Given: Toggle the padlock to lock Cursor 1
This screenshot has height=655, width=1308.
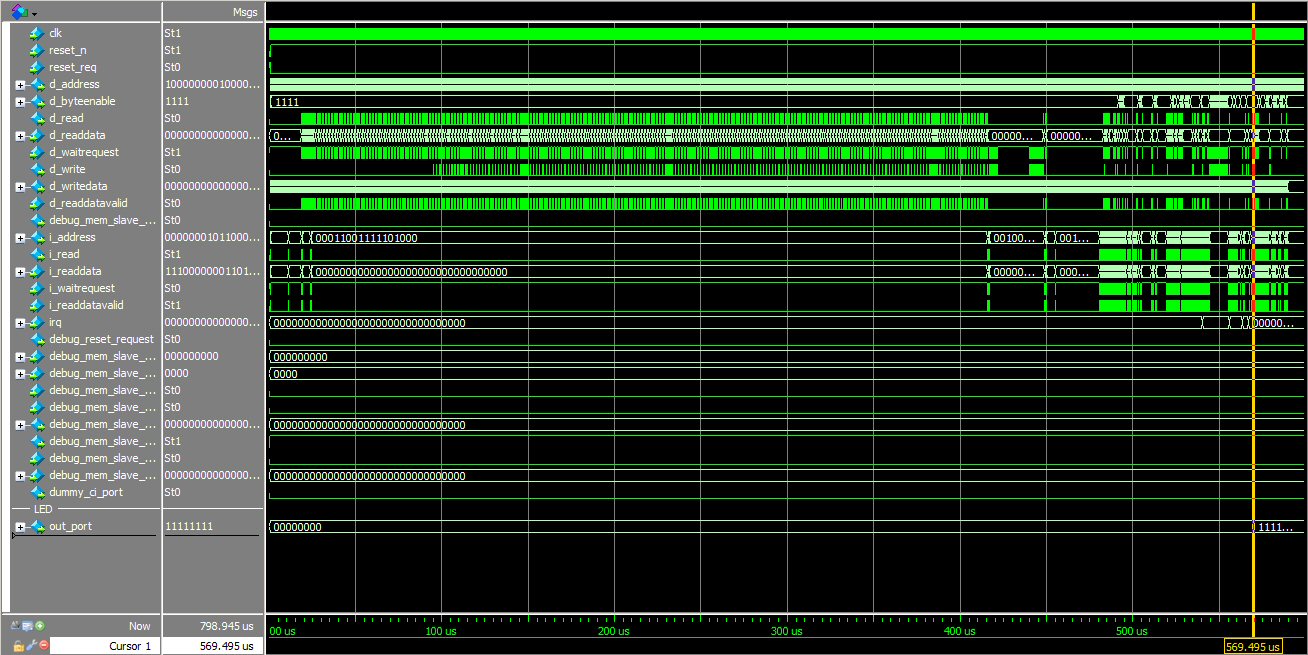Looking at the screenshot, I should point(18,646).
